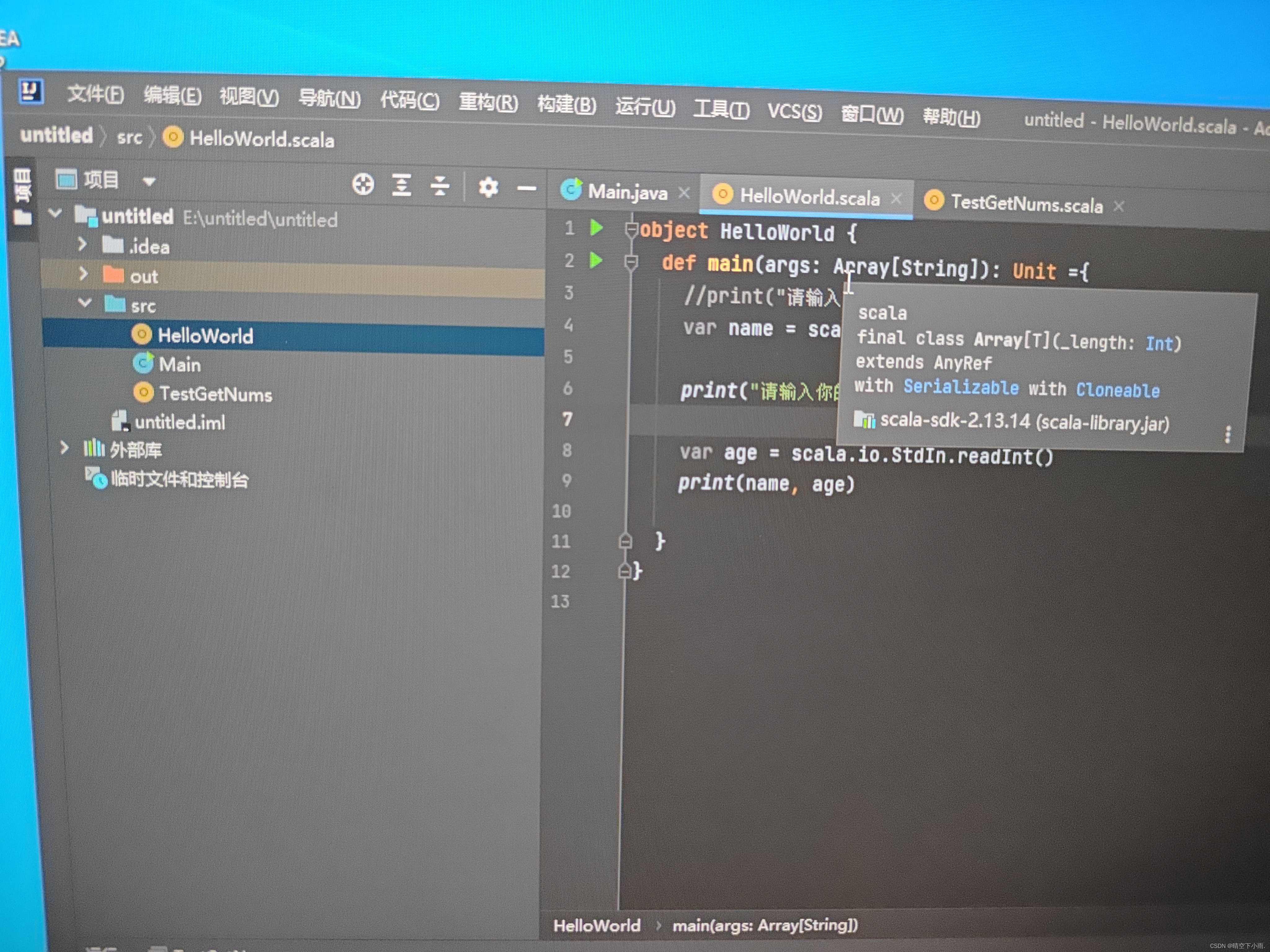1270x952 pixels.
Task: Open the 窗口(W) menu
Action: (x=872, y=114)
